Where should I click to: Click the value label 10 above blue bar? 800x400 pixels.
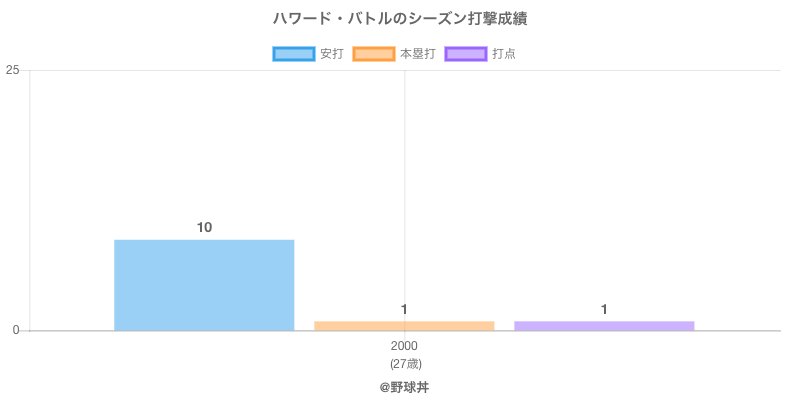204,228
